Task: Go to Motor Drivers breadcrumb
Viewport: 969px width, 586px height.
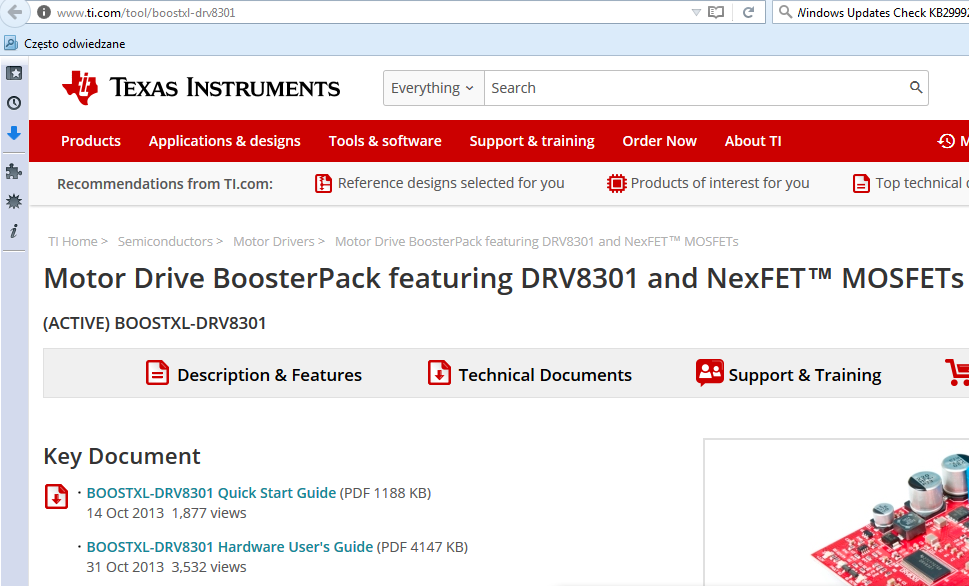Action: point(274,242)
